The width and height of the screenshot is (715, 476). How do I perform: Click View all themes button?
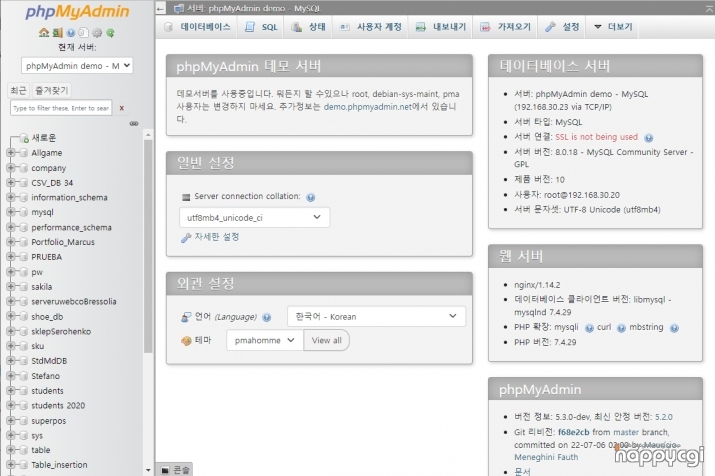point(326,340)
